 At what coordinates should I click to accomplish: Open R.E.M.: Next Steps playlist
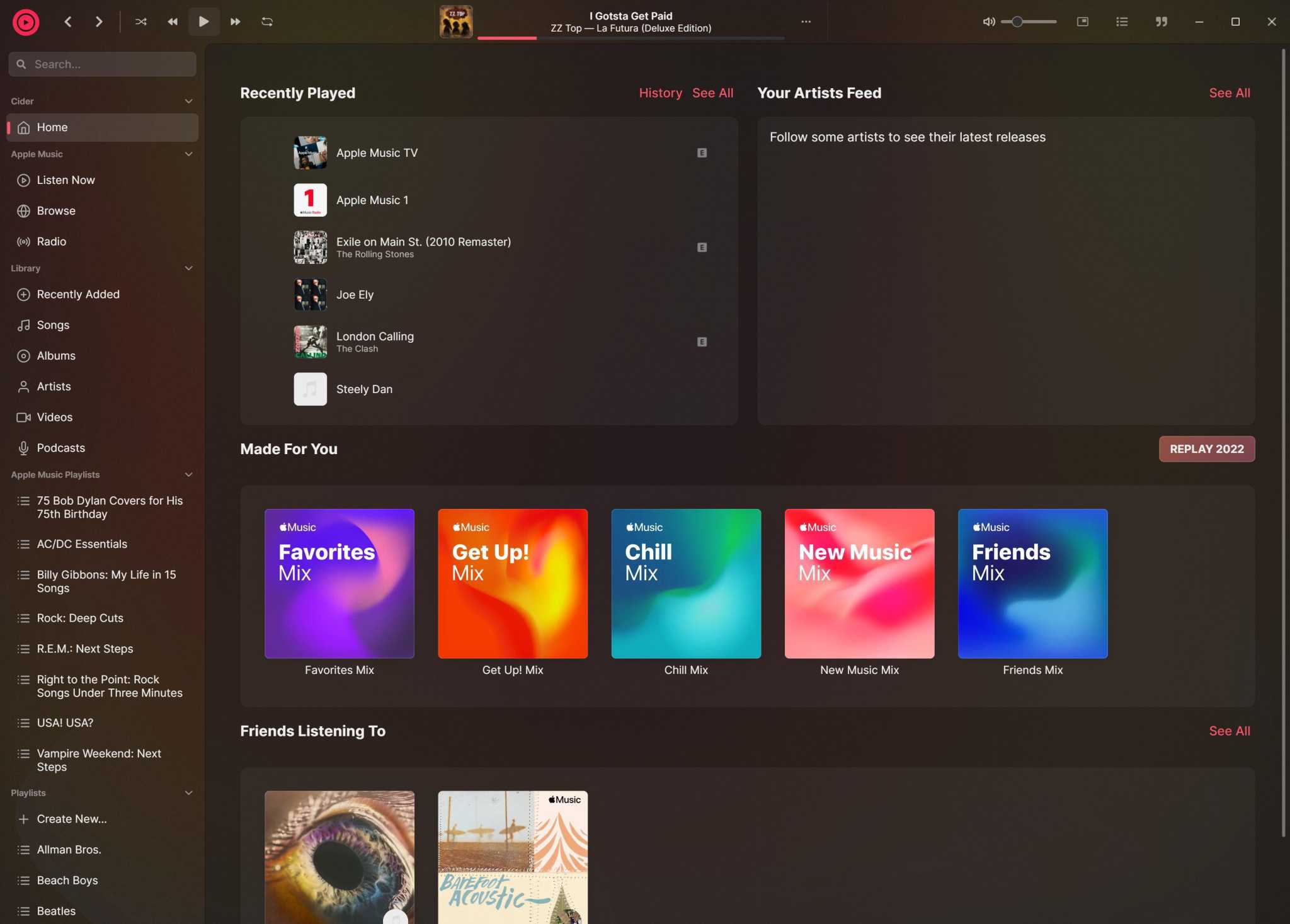102,649
